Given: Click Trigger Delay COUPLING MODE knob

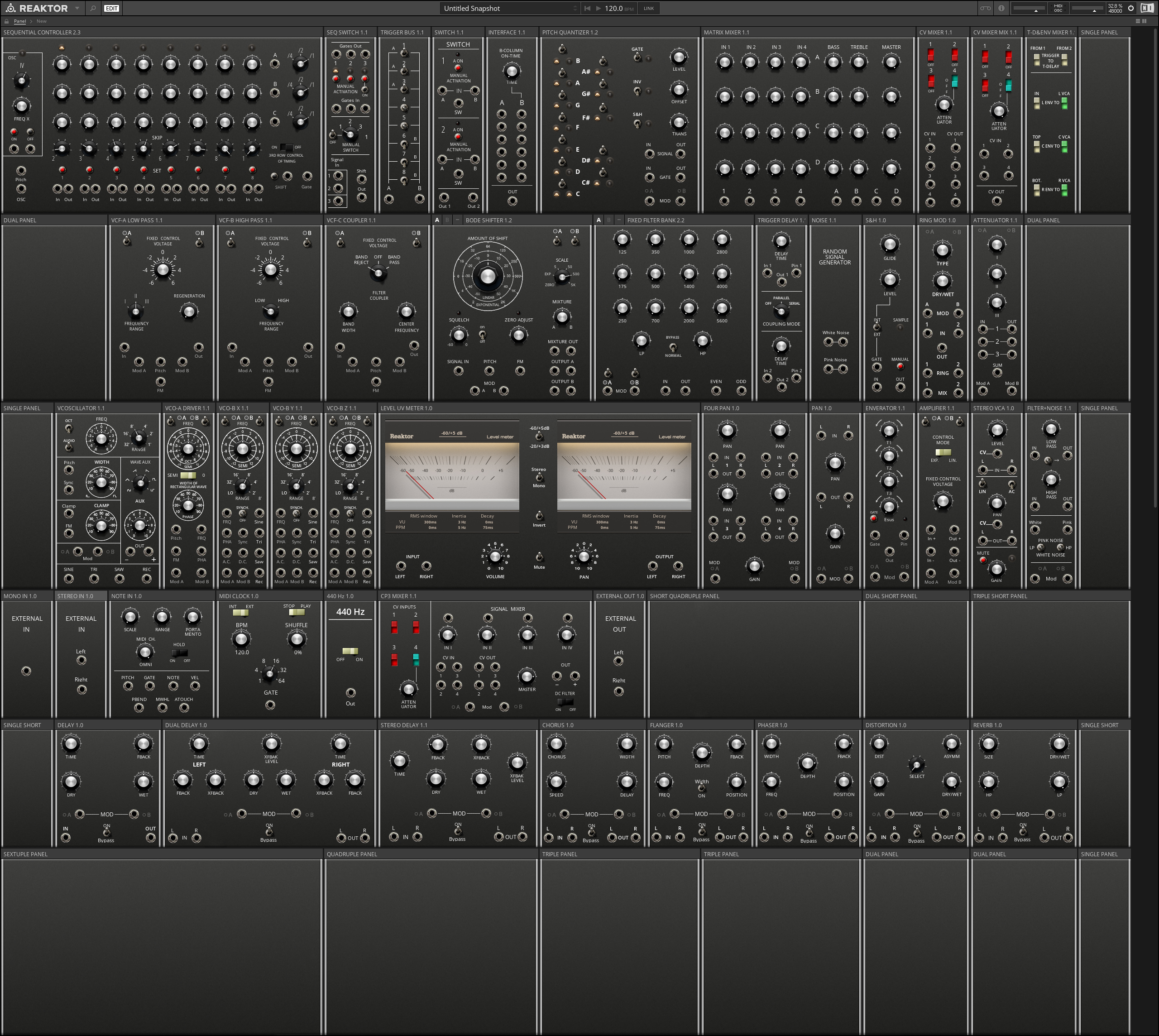Looking at the screenshot, I should click(781, 311).
